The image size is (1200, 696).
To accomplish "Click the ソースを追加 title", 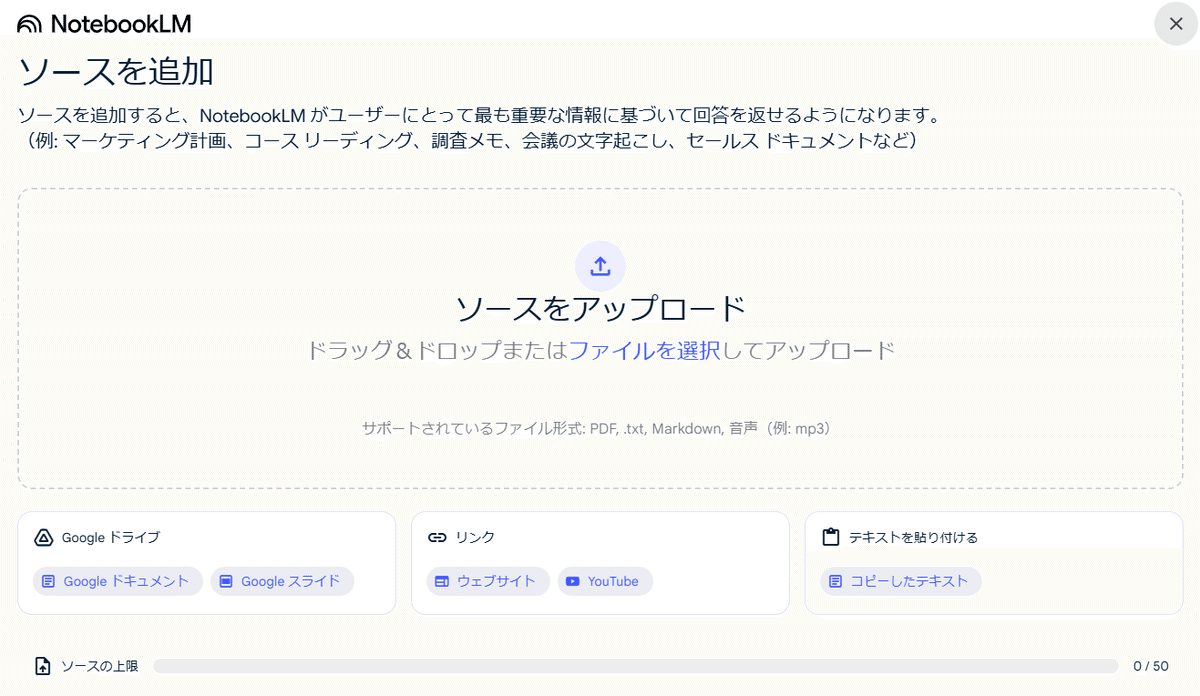I will (116, 73).
